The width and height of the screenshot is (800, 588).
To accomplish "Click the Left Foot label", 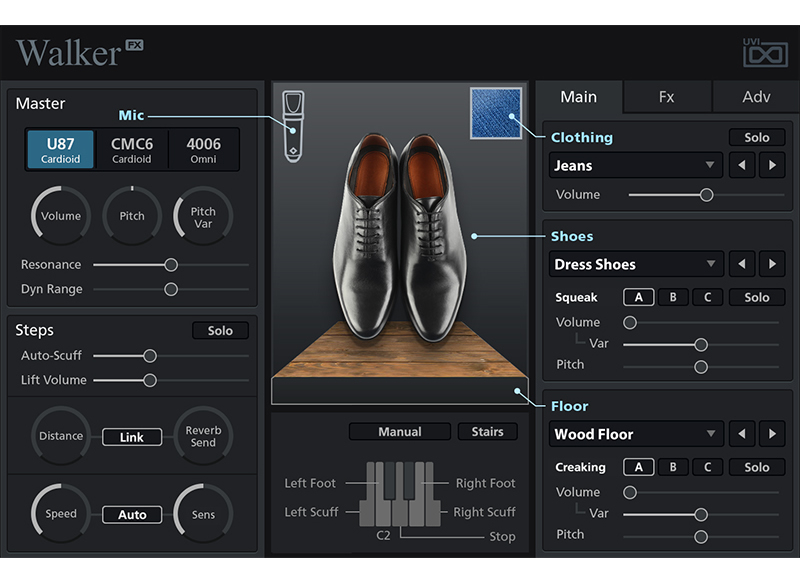I will coord(310,483).
